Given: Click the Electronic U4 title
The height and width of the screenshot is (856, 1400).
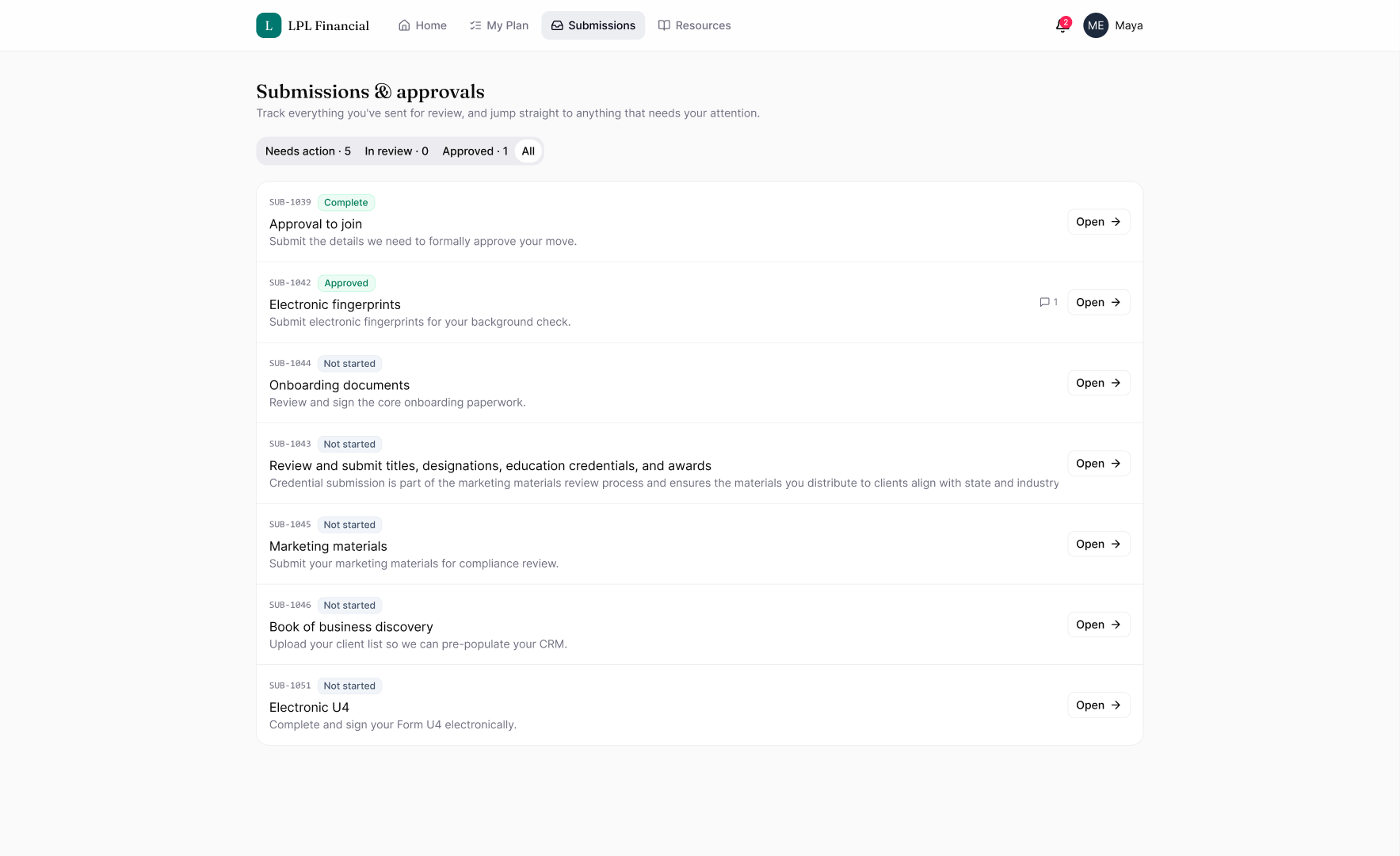Looking at the screenshot, I should (309, 707).
